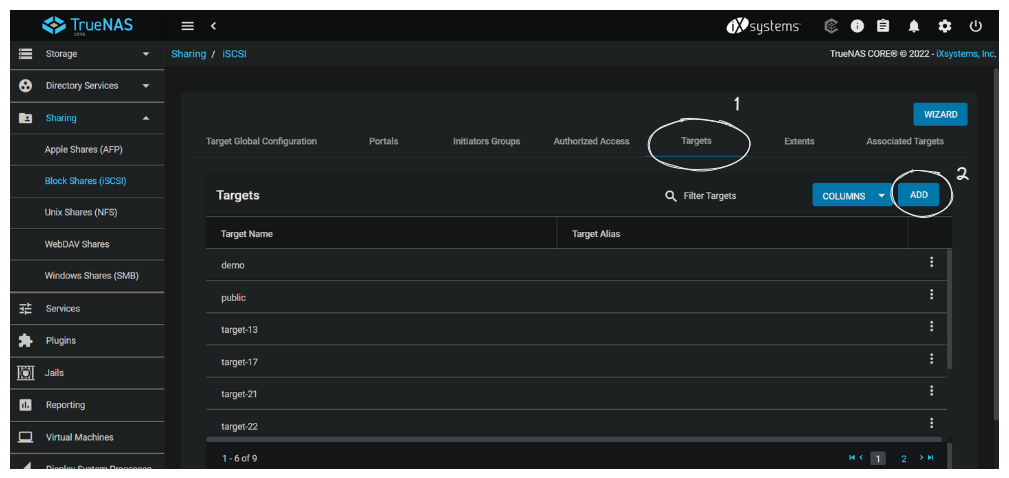Sort by Target Alias column header

point(596,234)
